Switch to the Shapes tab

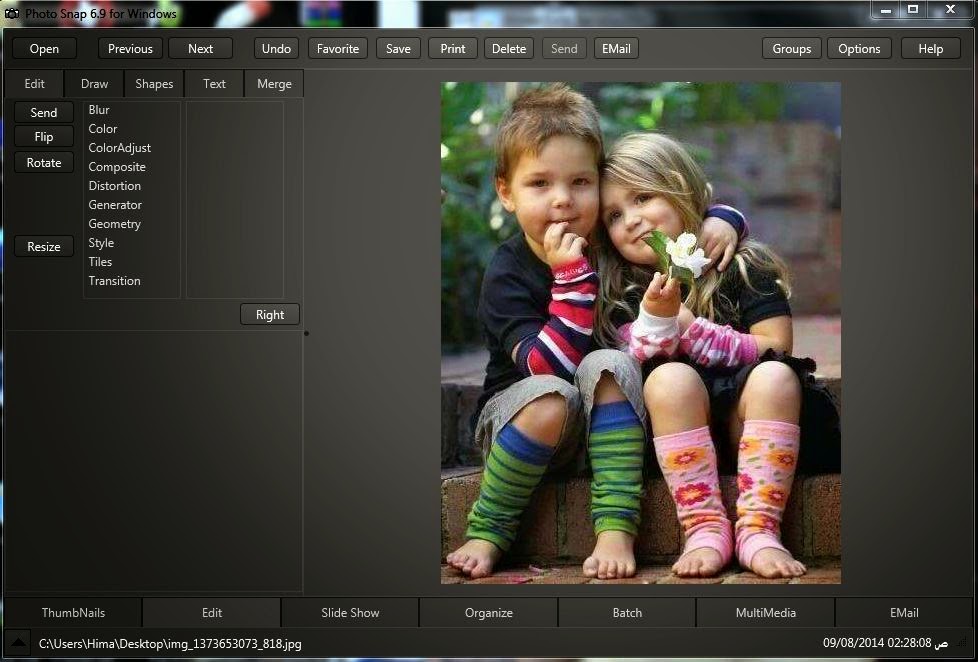point(154,84)
